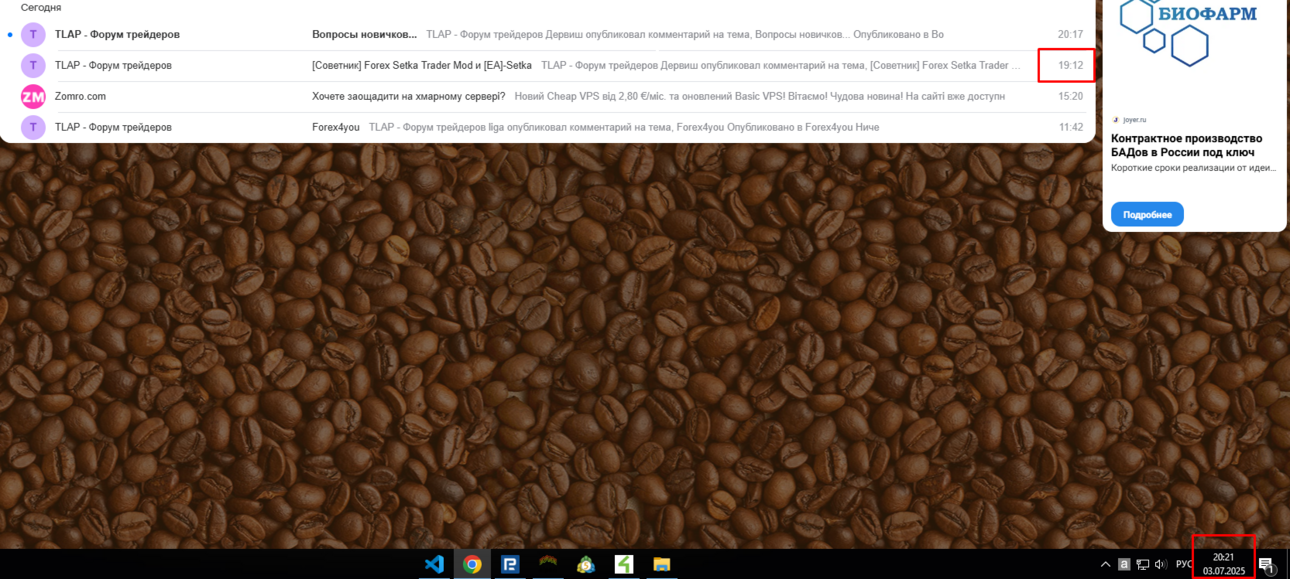
Task: Open ad description 'Короткие сроки реализации'
Action: [x=1193, y=167]
